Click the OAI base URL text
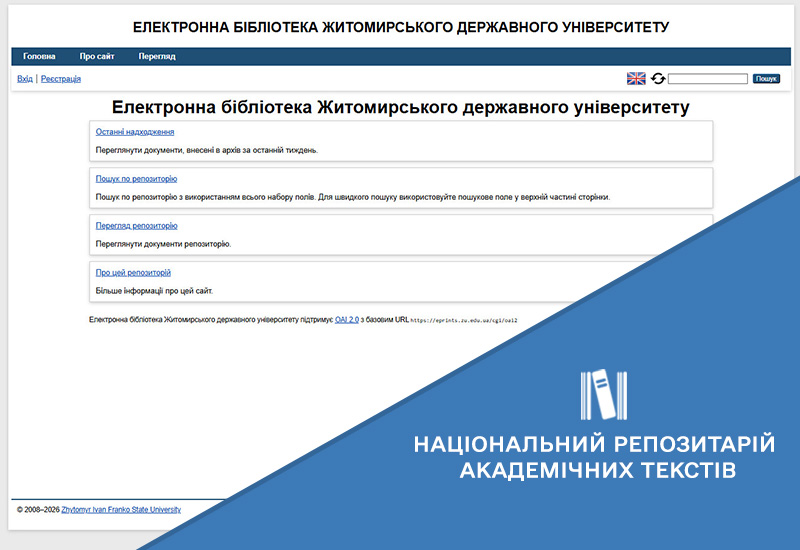 [464, 320]
